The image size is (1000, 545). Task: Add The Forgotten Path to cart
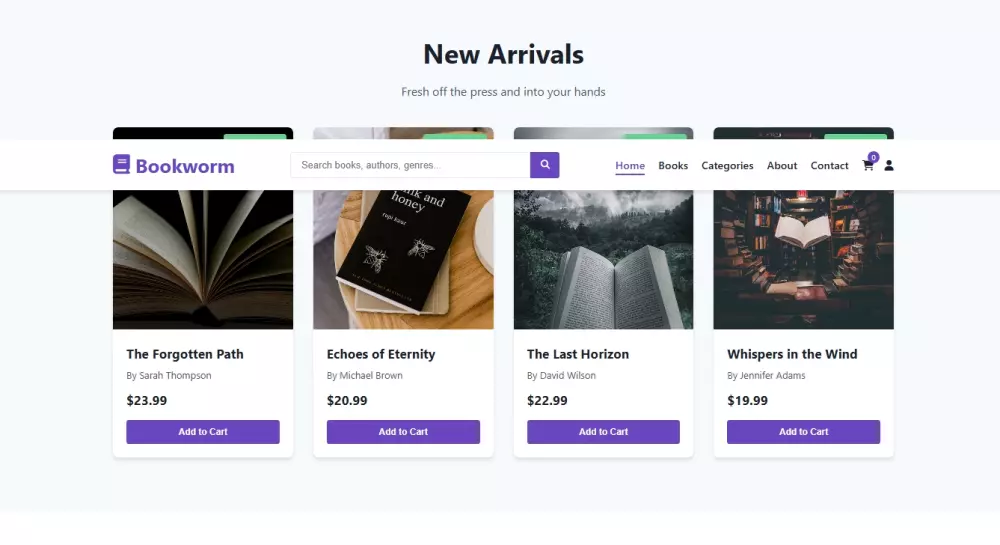pyautogui.click(x=203, y=432)
